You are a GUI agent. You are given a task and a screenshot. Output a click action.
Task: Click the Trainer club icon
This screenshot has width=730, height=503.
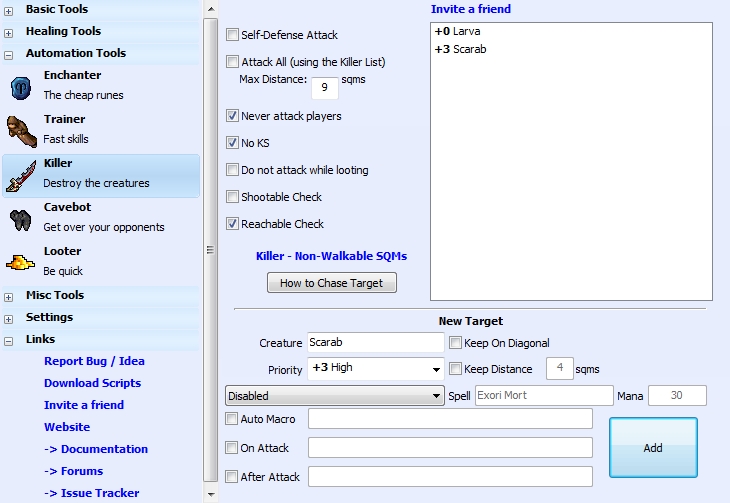(22, 130)
